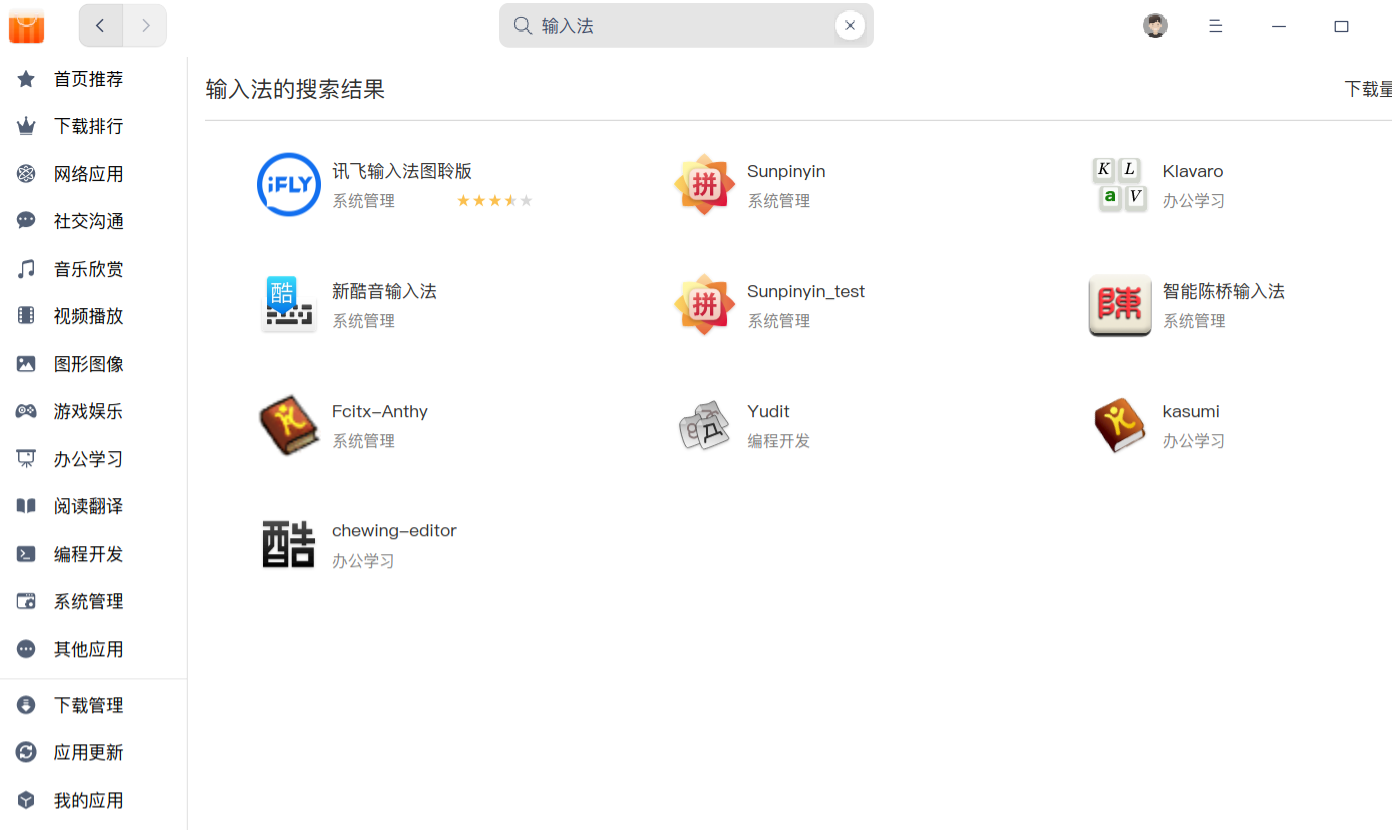Go forward to the next page
Image resolution: width=1392 pixels, height=830 pixels.
point(145,26)
